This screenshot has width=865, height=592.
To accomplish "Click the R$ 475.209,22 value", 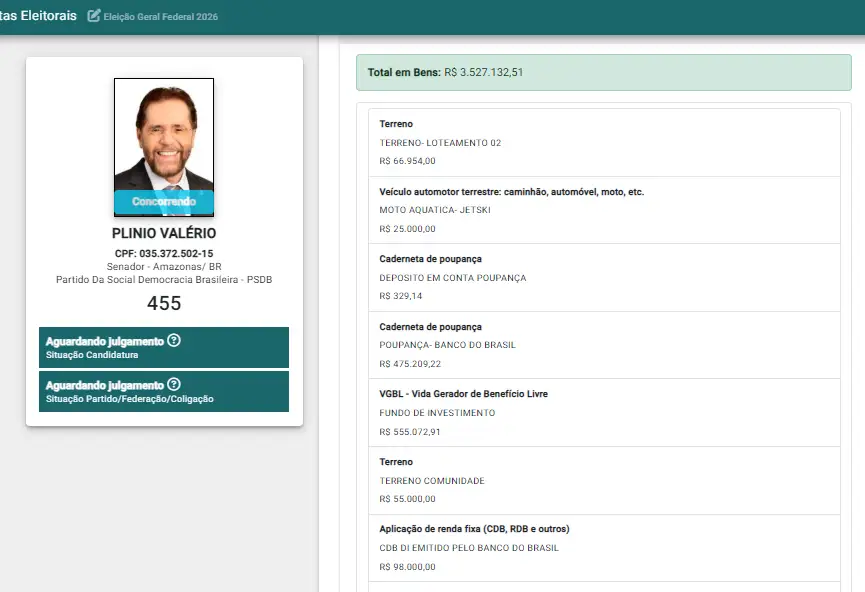I will pyautogui.click(x=410, y=364).
